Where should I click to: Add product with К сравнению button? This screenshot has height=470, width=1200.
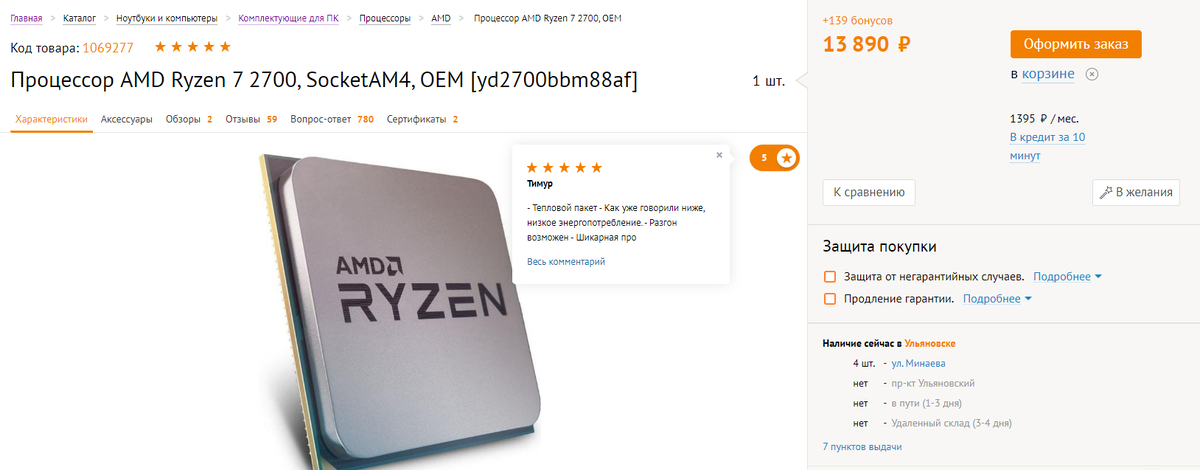[x=868, y=192]
